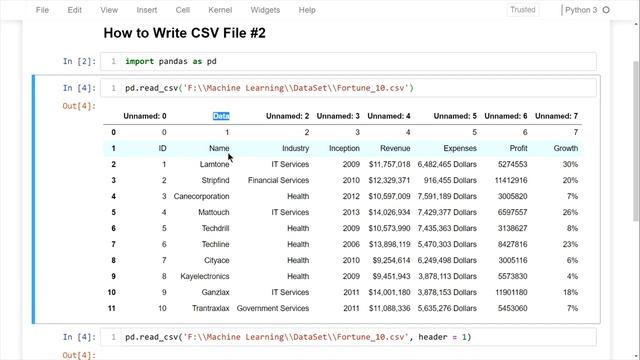Click the highlighted Data column header
The height and width of the screenshot is (360, 640).
click(221, 116)
